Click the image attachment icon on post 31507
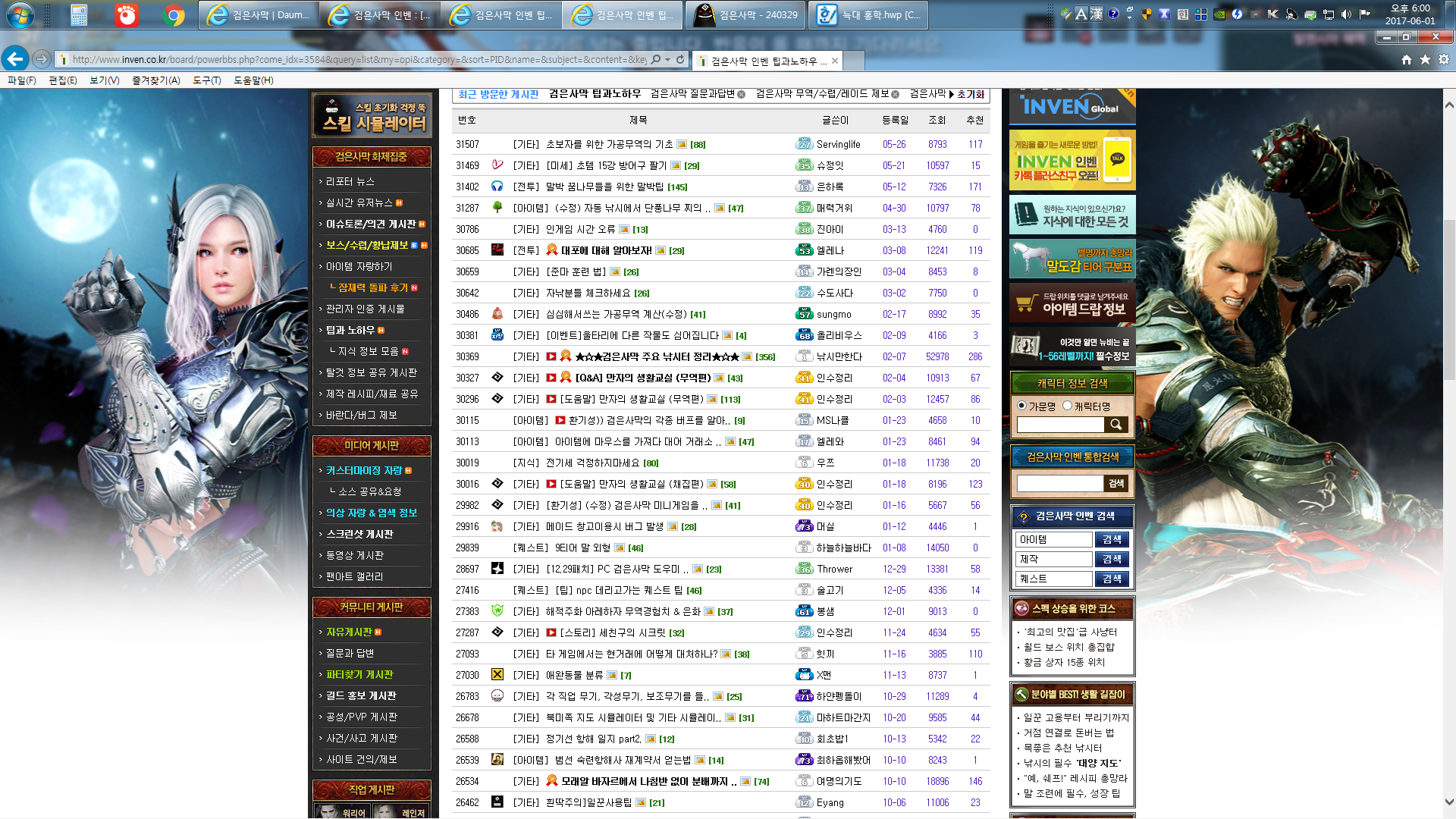 (682, 144)
